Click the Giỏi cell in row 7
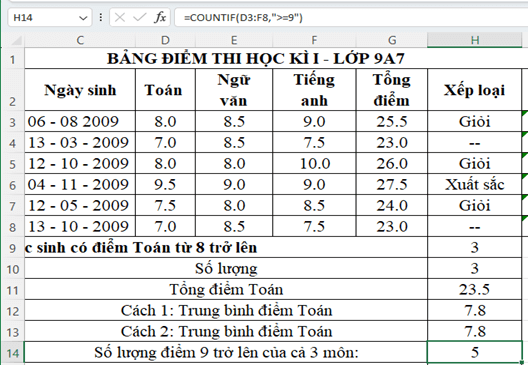Screen dimensions: 528x365 pyautogui.click(x=474, y=205)
